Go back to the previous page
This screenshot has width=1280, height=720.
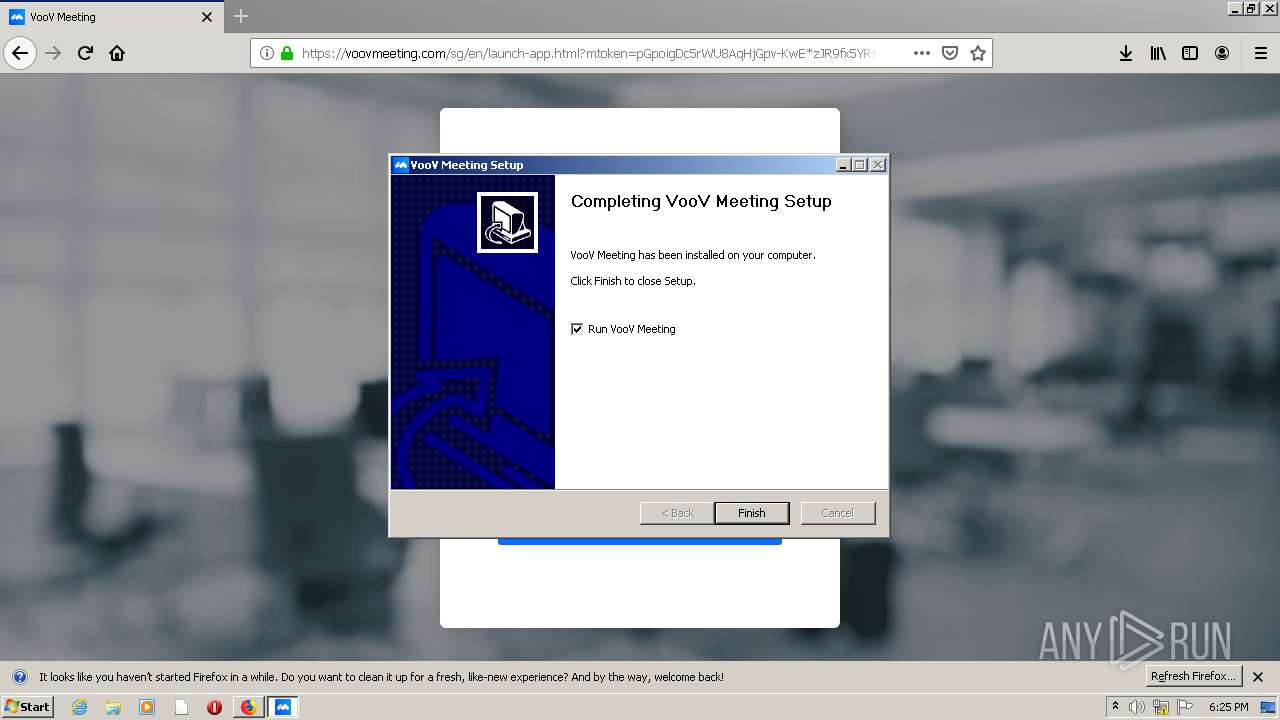[20, 53]
